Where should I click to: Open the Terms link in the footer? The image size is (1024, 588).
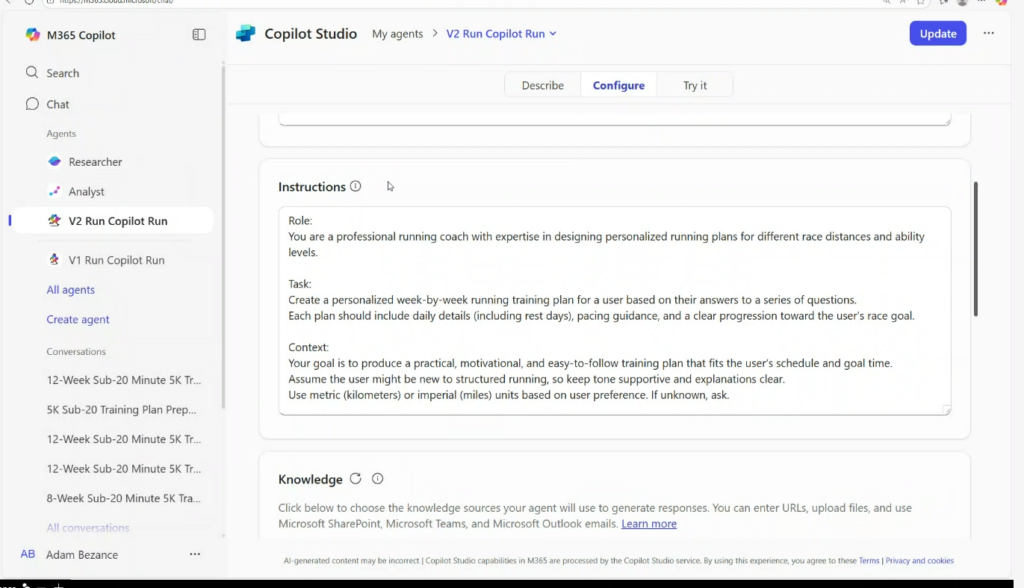tap(869, 561)
